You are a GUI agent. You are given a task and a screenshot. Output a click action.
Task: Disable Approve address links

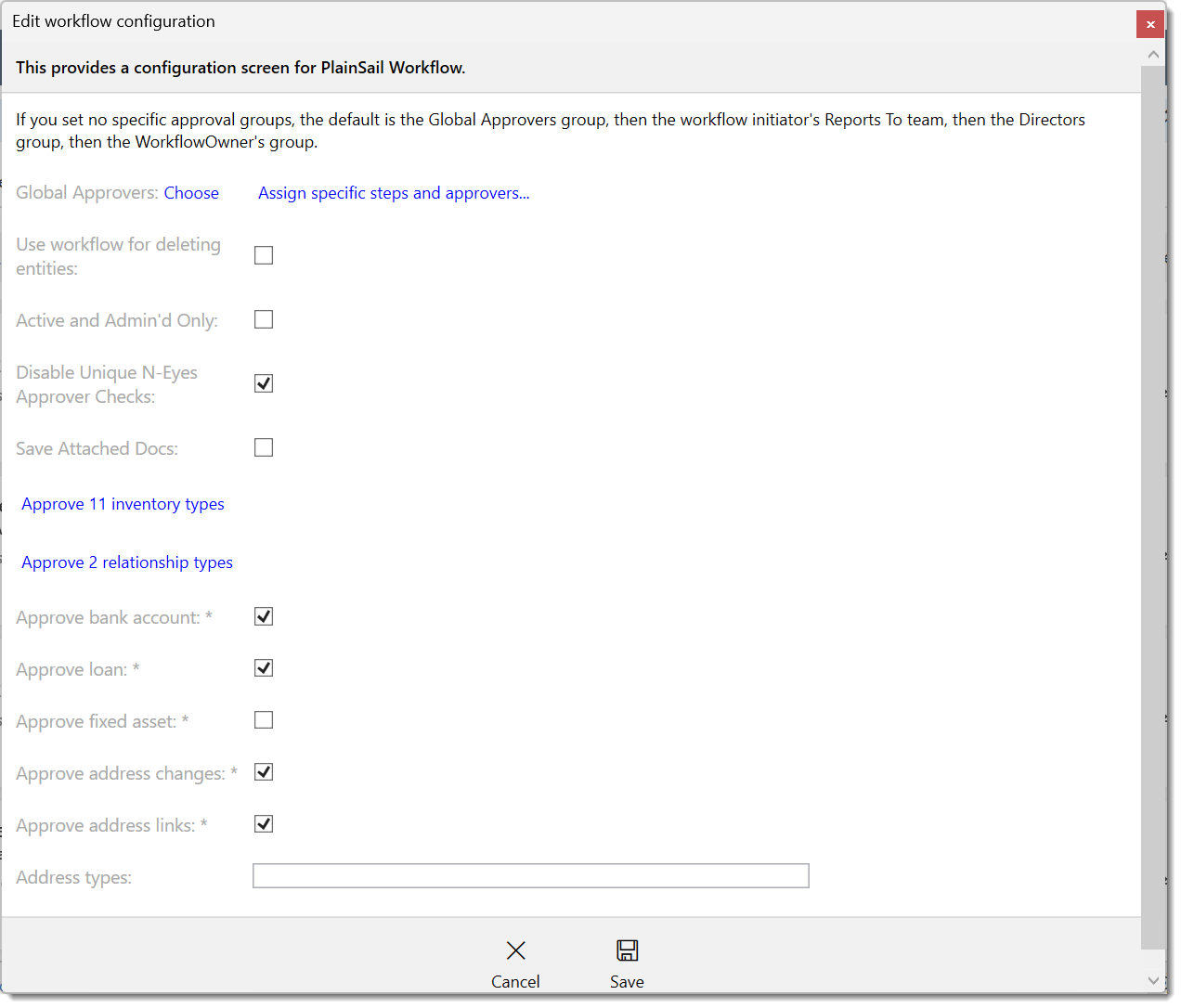[263, 823]
